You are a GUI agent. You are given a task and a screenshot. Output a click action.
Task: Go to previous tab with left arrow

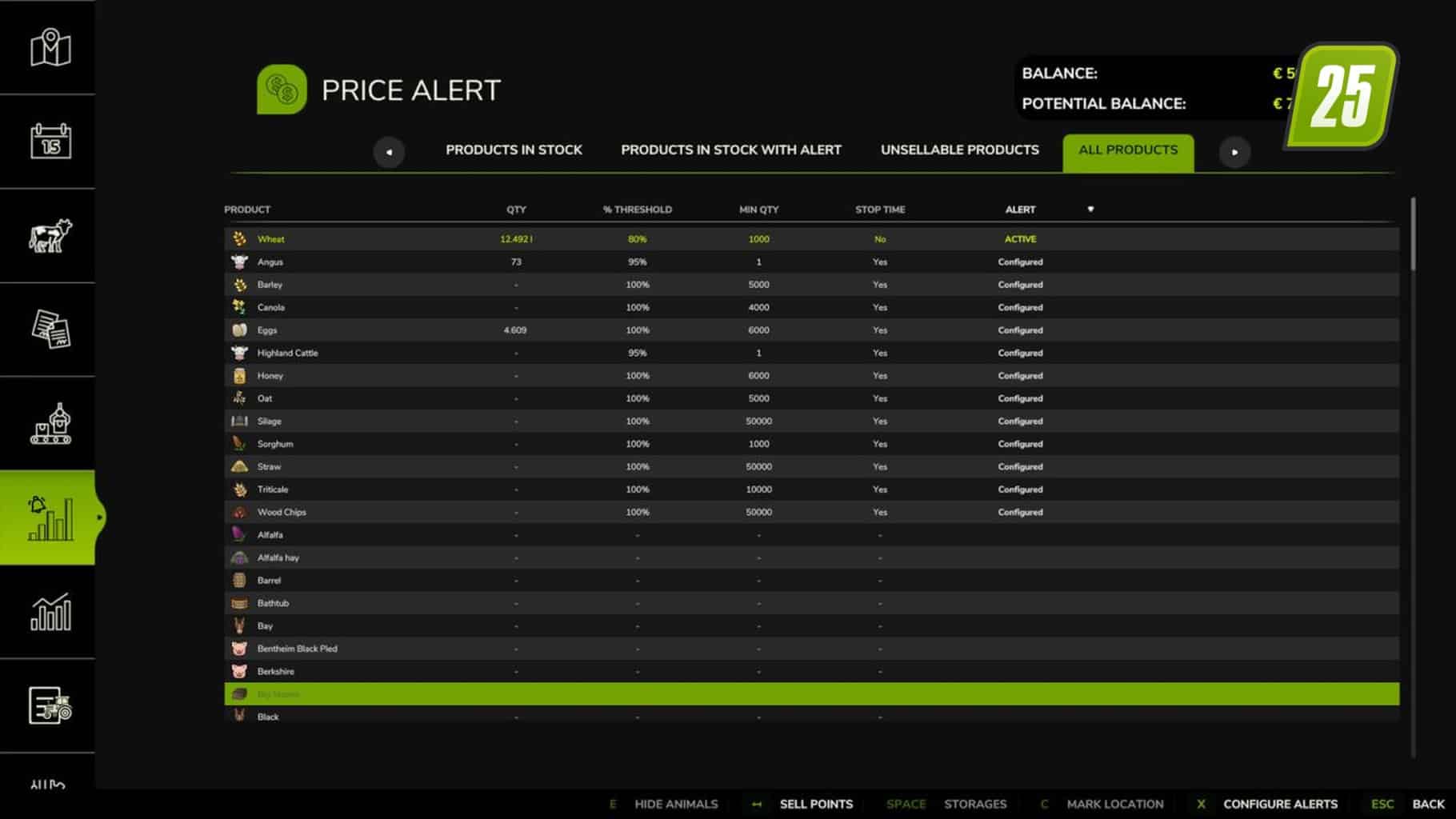click(389, 152)
